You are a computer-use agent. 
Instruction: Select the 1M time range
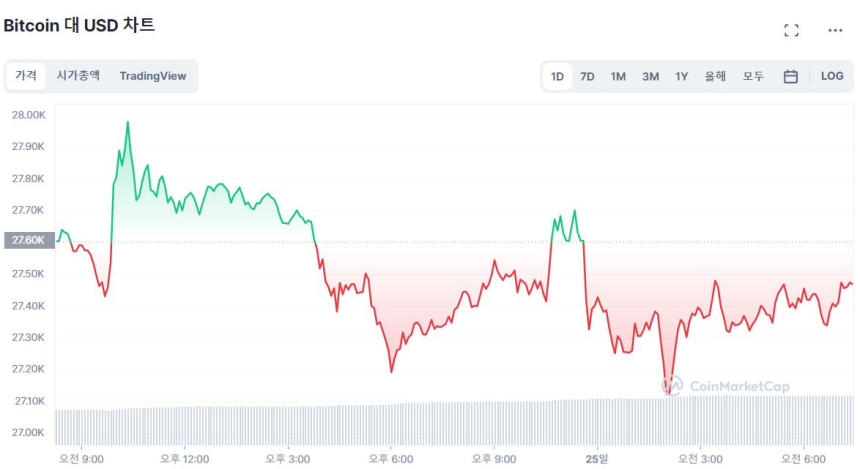point(618,76)
